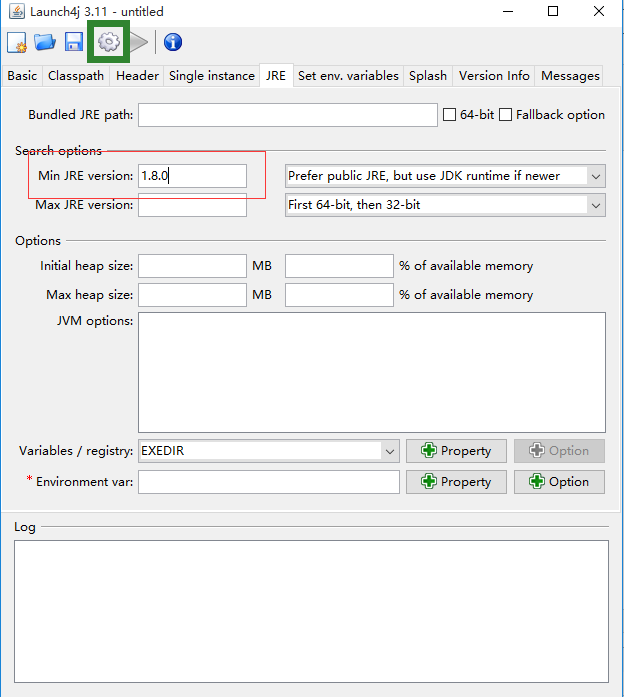Open the Set env. variables tab
624x697 pixels.
[x=348, y=76]
